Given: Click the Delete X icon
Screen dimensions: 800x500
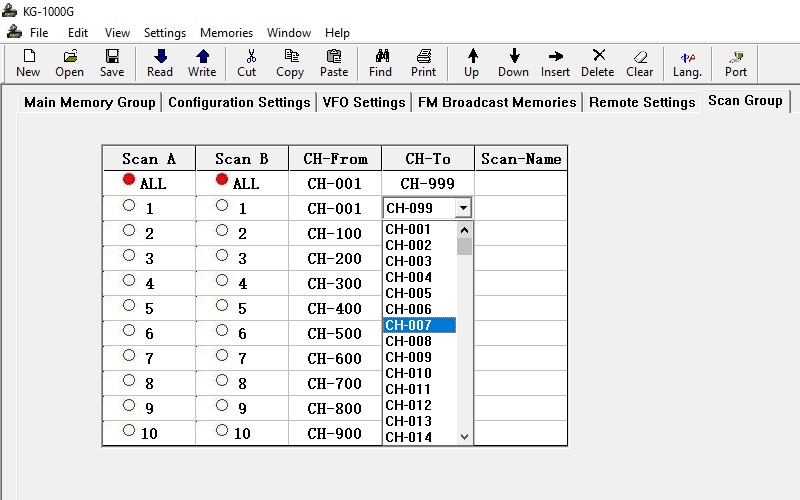Looking at the screenshot, I should [597, 63].
